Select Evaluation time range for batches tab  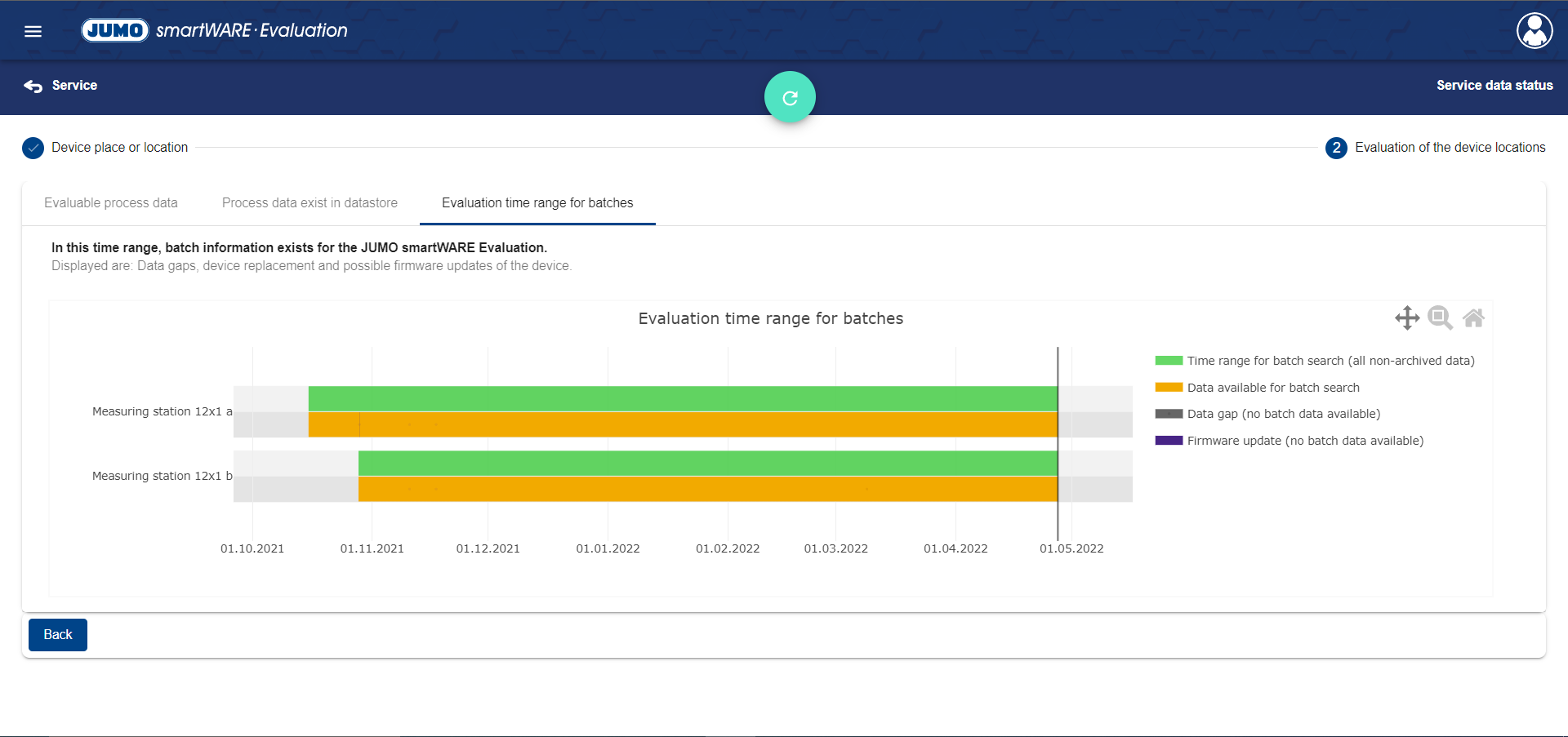[x=537, y=203]
